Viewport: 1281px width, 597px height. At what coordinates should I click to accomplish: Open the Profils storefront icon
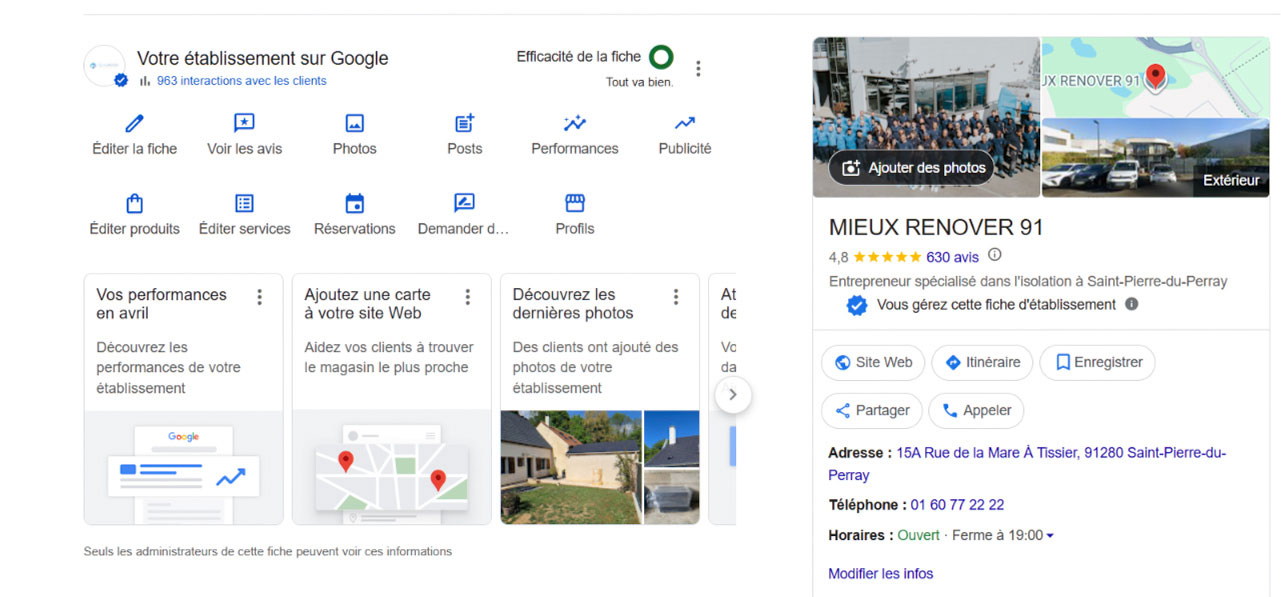pos(574,204)
